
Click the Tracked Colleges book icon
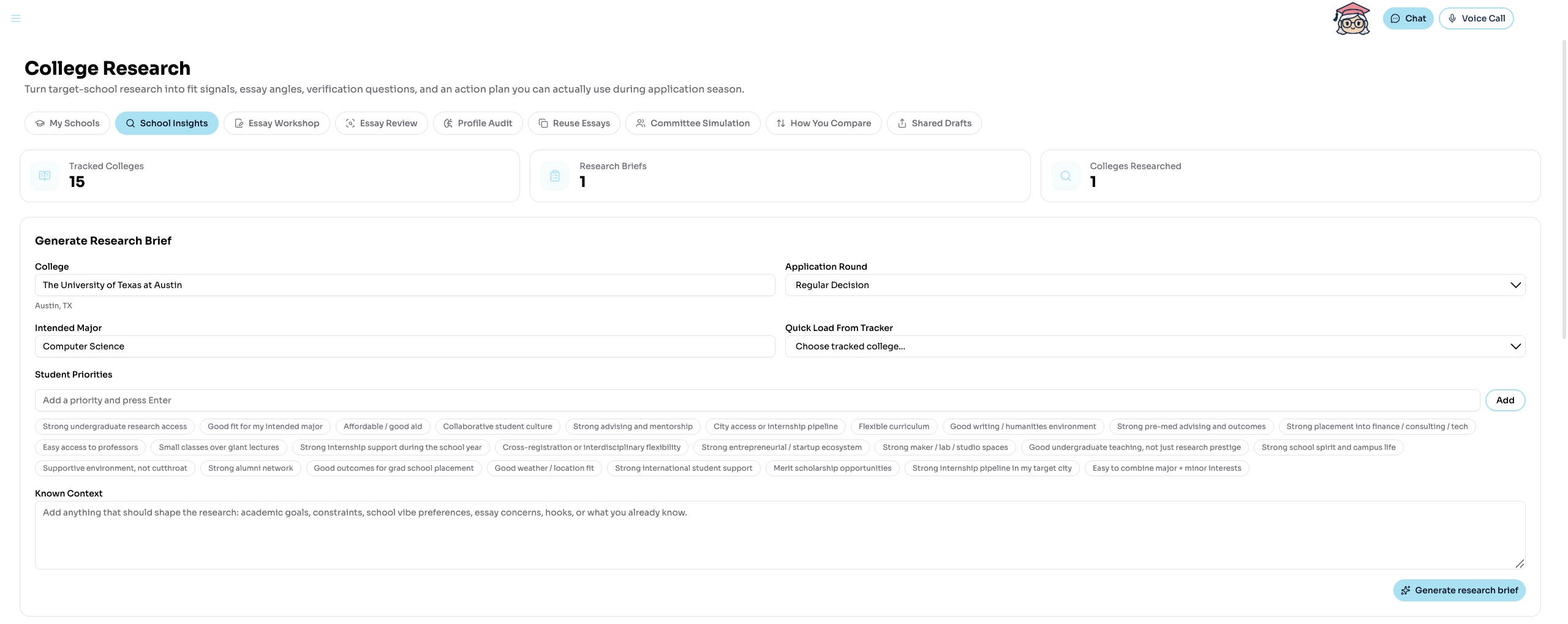click(x=44, y=175)
